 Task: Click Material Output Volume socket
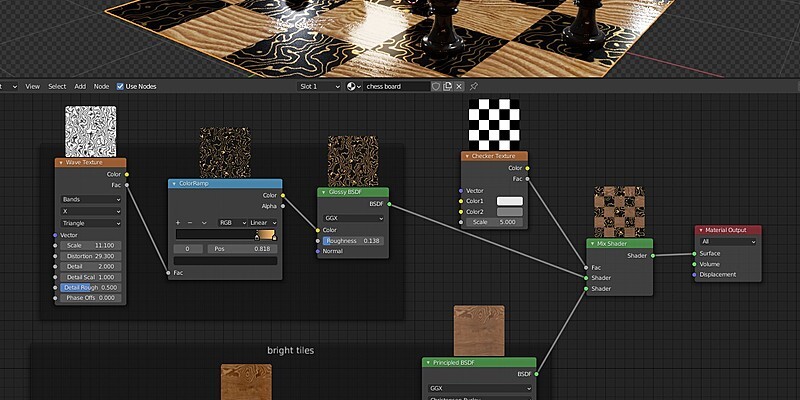[x=694, y=264]
